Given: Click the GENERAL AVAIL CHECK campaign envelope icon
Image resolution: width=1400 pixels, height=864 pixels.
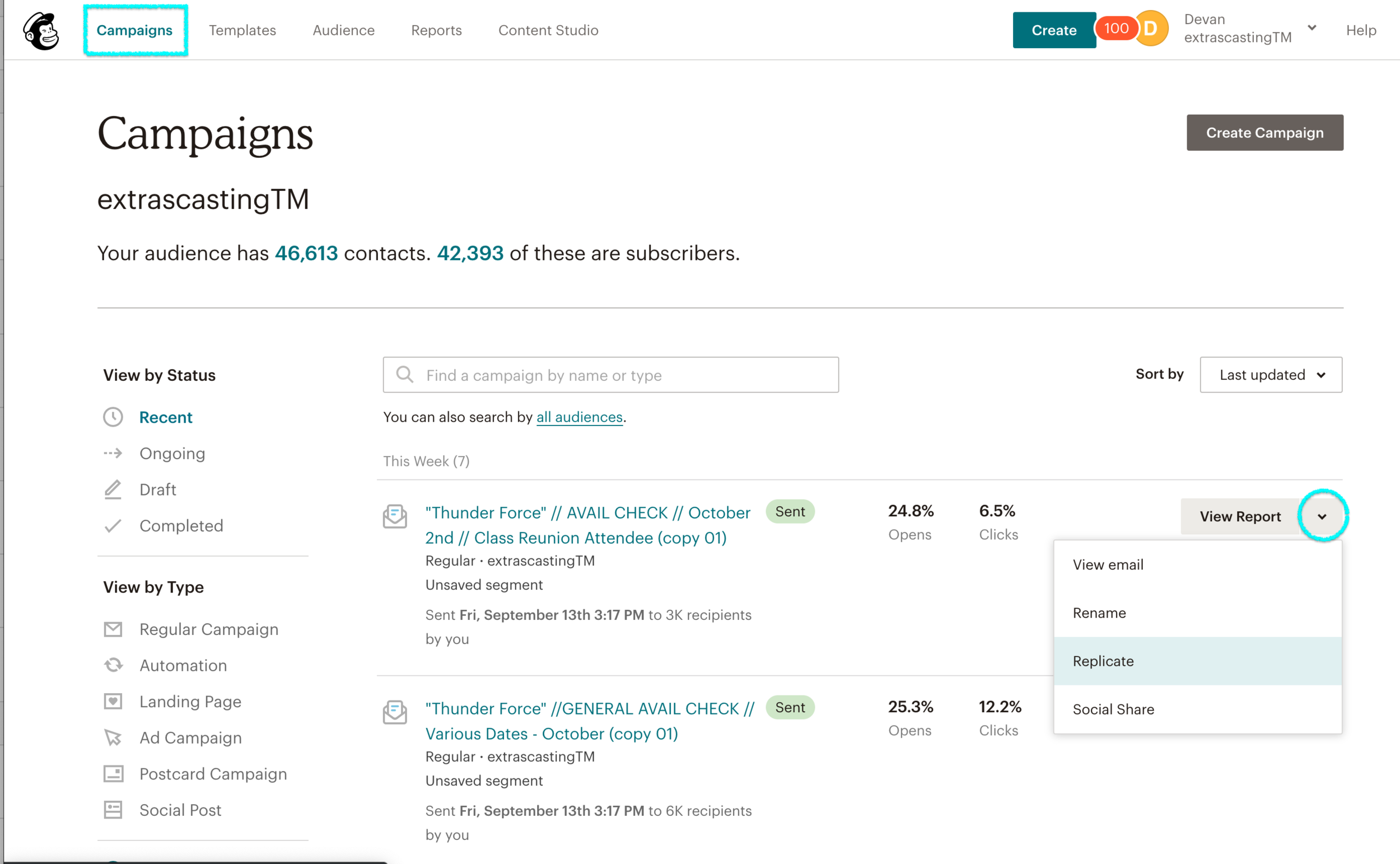Looking at the screenshot, I should point(395,712).
